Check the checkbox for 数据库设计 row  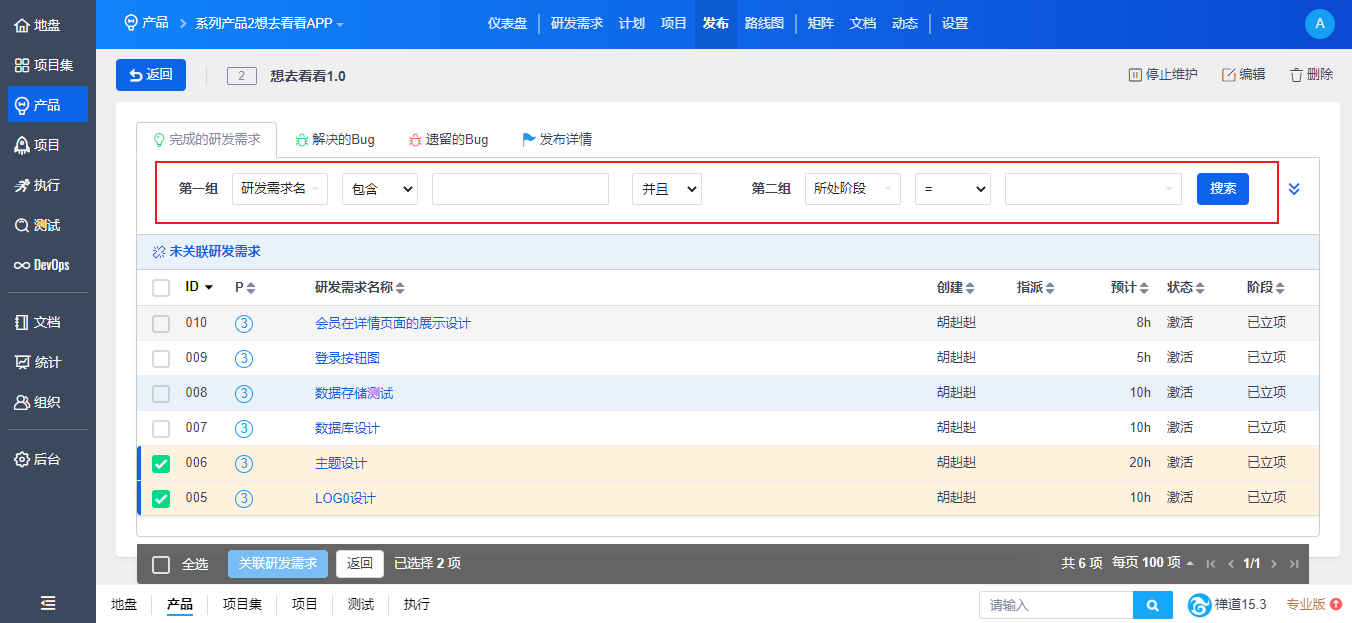[x=161, y=428]
